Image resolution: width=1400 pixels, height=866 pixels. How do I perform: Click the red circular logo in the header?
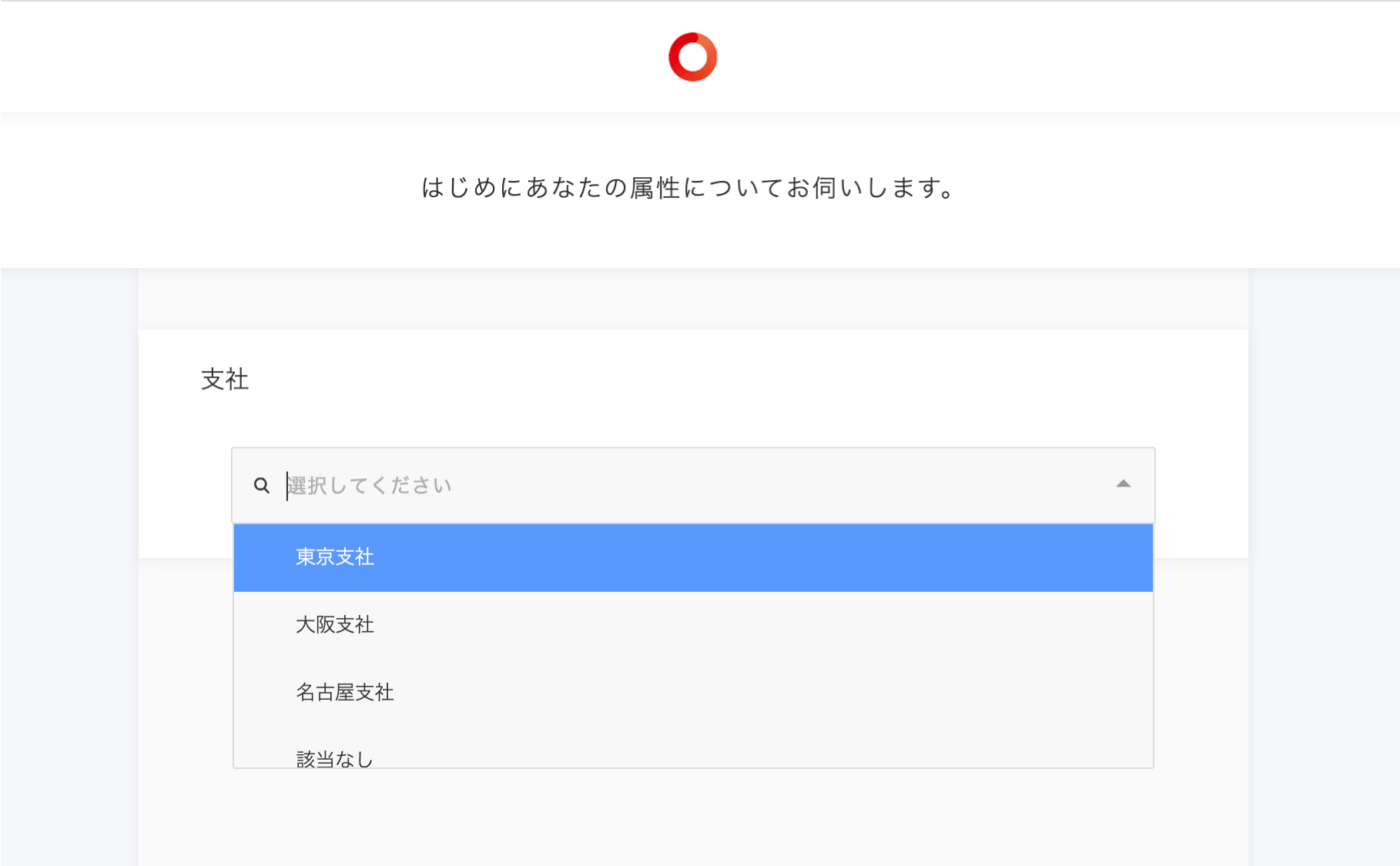[692, 57]
